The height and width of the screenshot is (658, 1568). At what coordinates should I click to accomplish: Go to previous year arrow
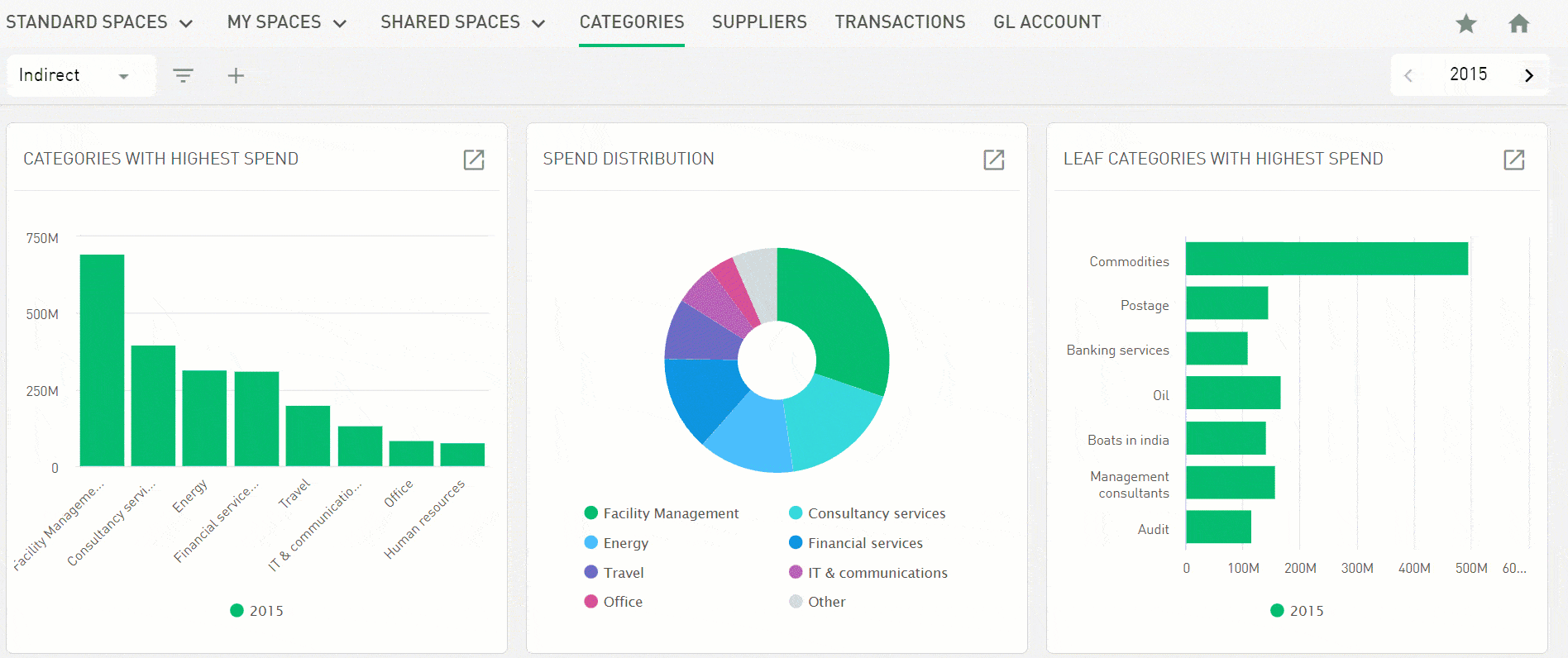click(1408, 75)
